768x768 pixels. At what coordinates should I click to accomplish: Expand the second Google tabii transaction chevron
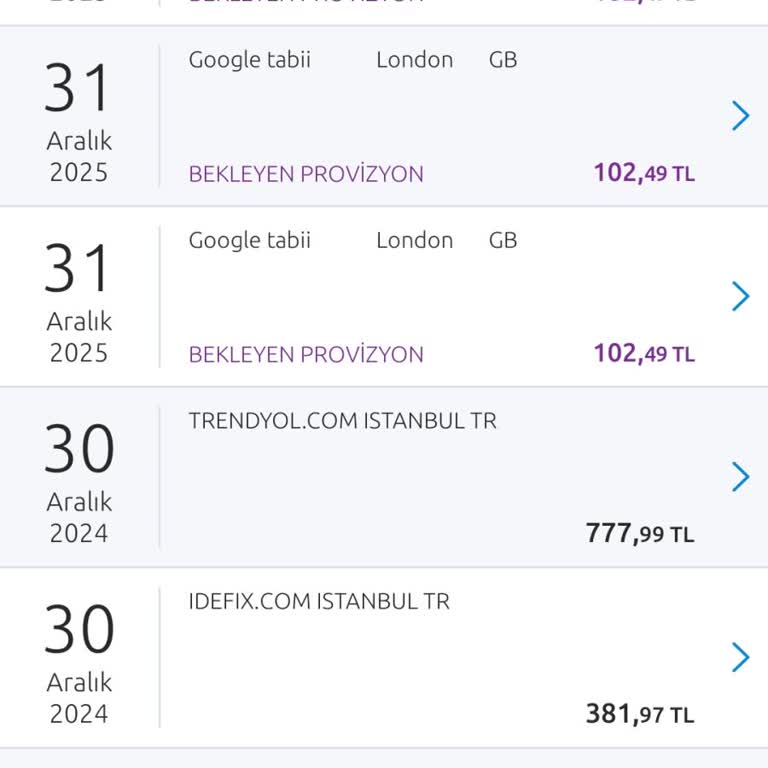[x=740, y=296]
